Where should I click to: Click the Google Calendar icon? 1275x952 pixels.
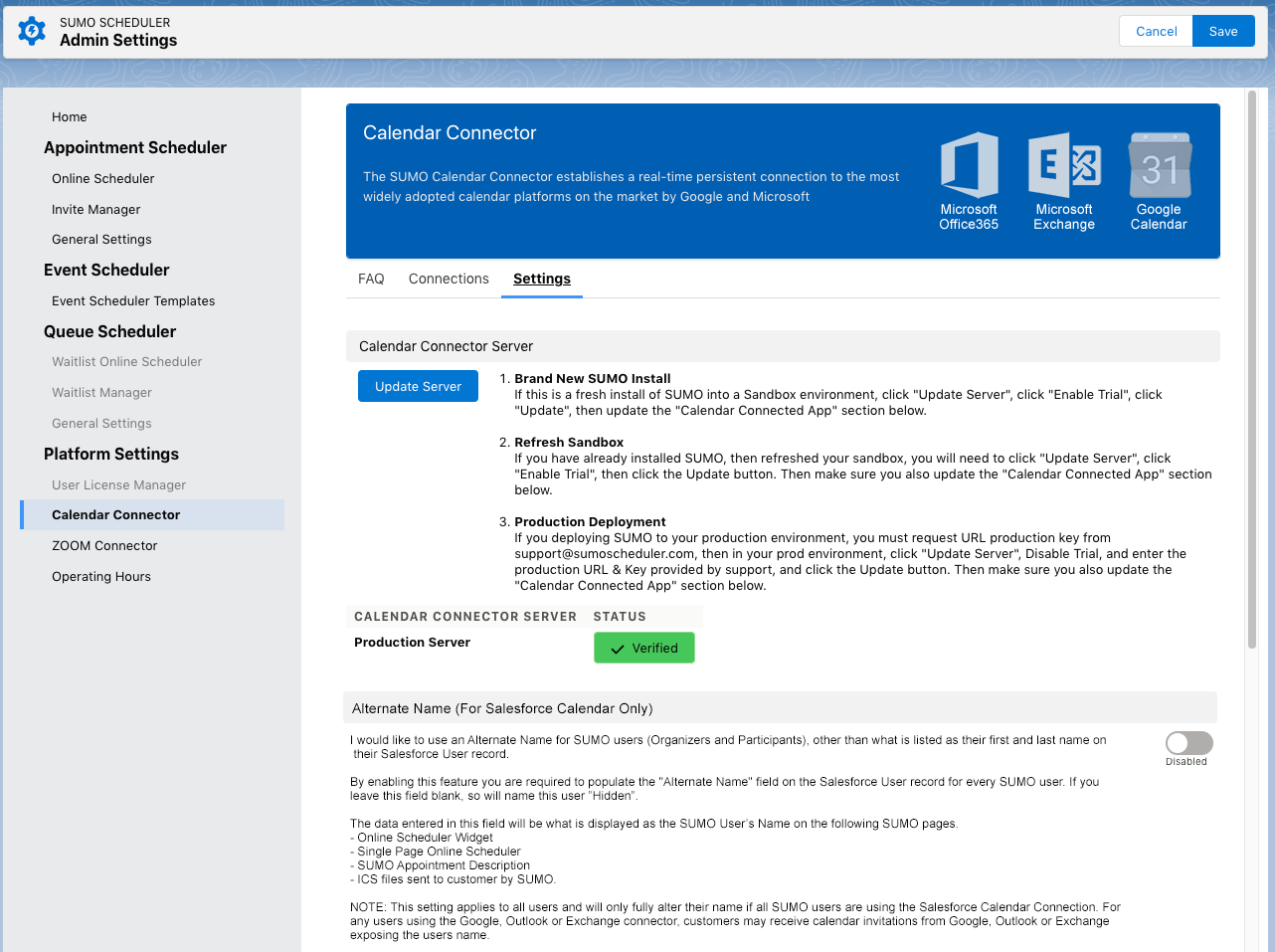tap(1159, 165)
